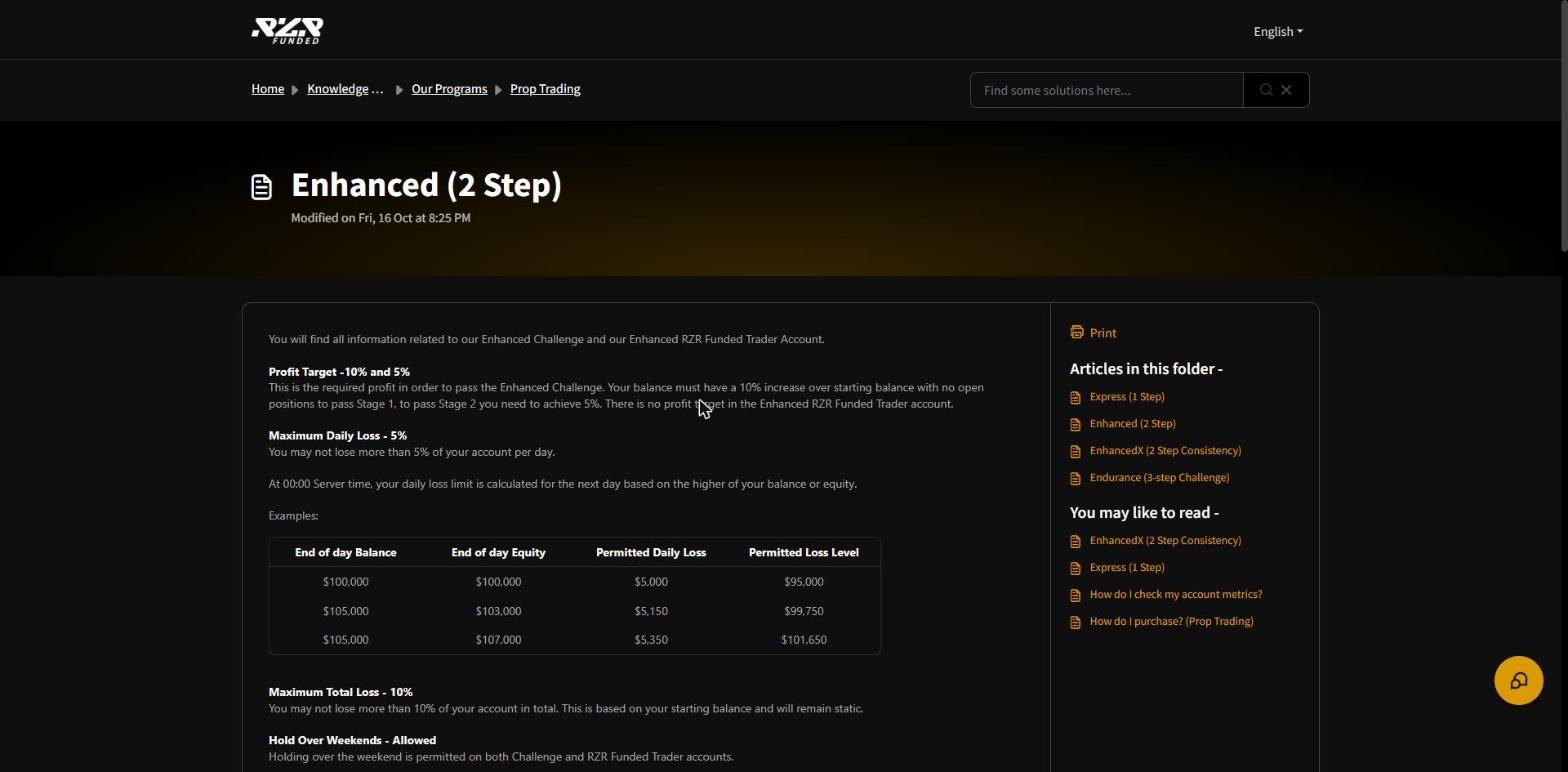The width and height of the screenshot is (1568, 772).
Task: Click the End of day Balance column header
Action: [x=346, y=553]
